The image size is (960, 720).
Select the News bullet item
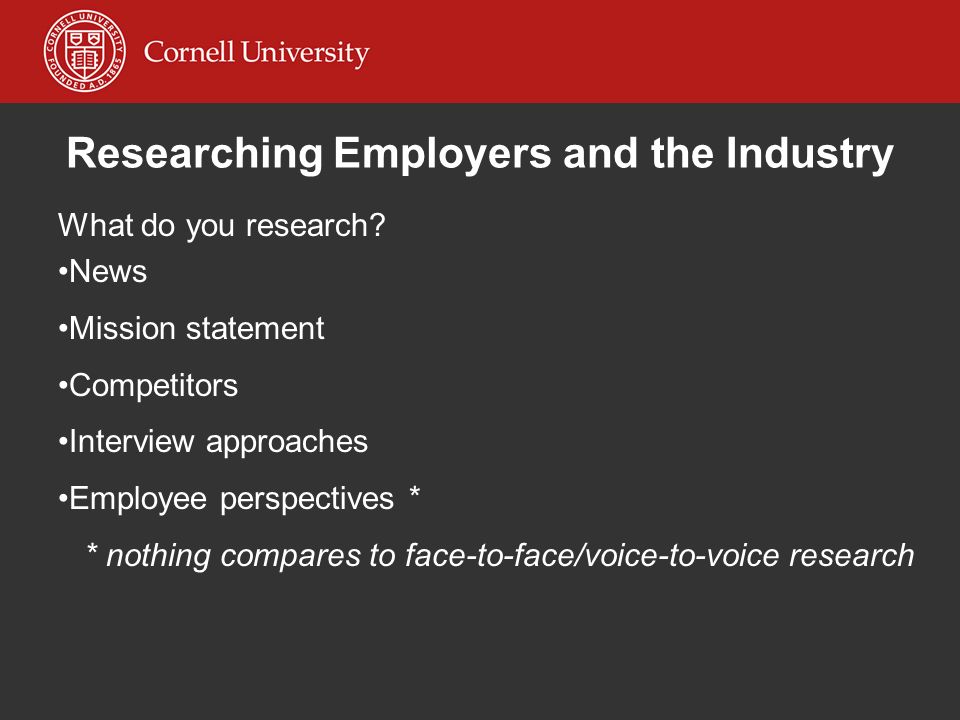(x=103, y=271)
